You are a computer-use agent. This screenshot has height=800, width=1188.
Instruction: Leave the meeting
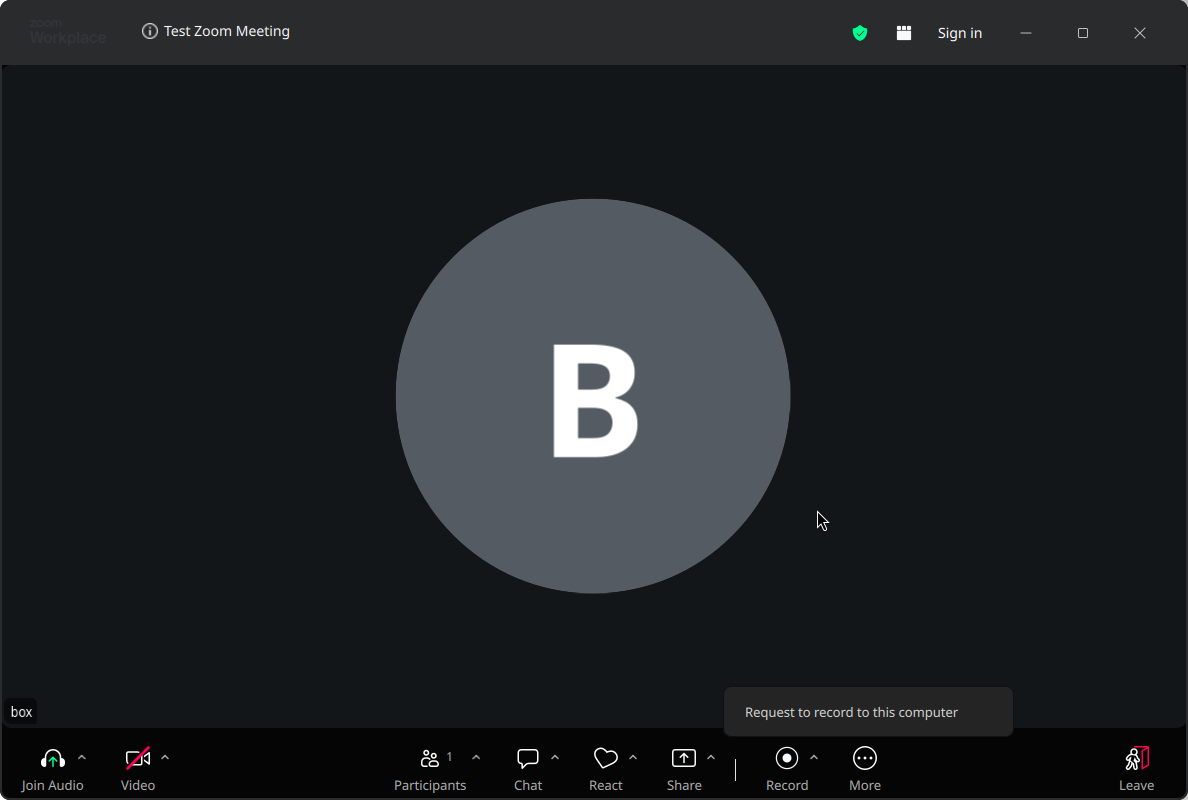[1136, 769]
